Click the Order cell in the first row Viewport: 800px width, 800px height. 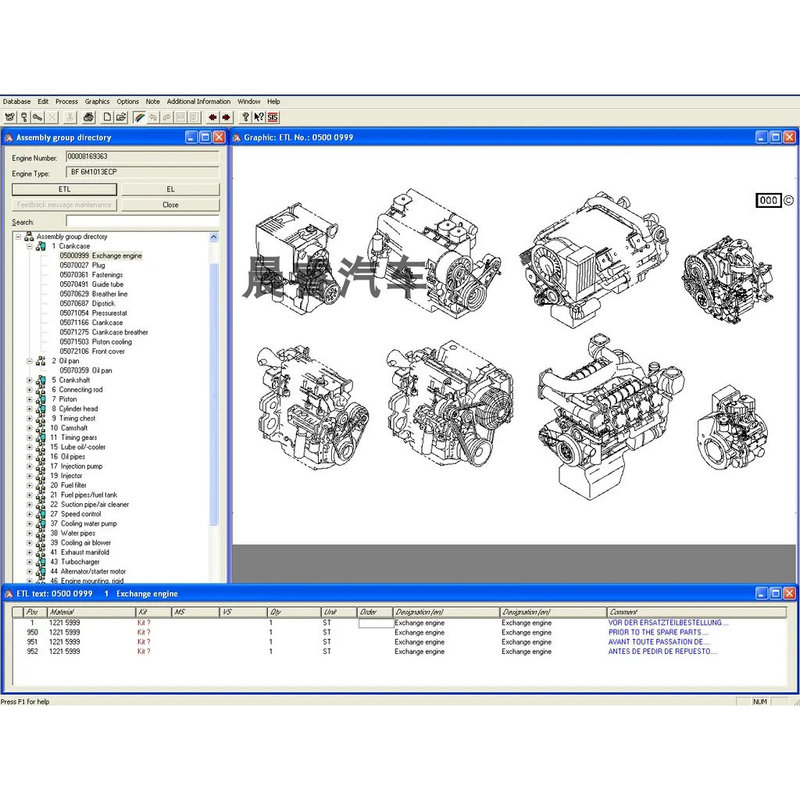click(x=376, y=623)
